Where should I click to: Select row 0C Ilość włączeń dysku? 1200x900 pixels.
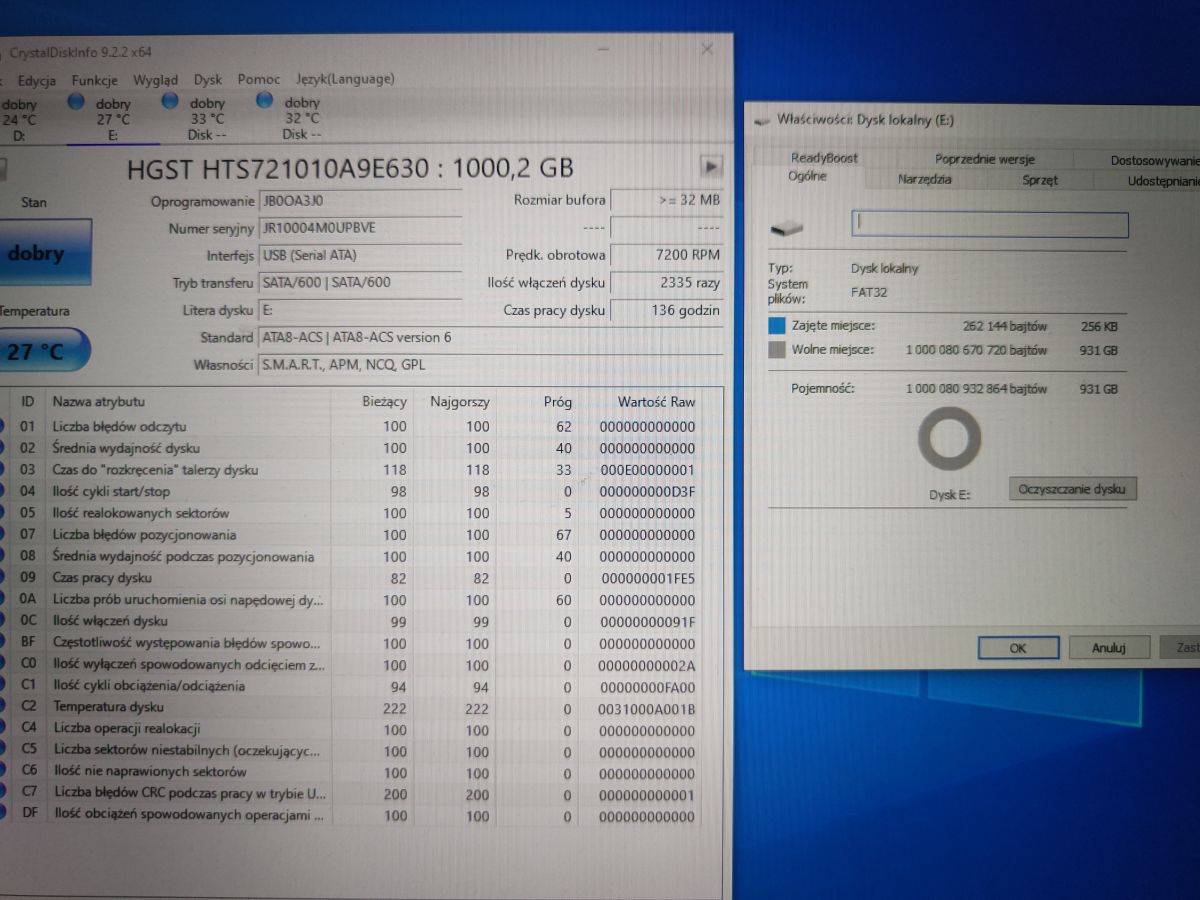(358, 622)
